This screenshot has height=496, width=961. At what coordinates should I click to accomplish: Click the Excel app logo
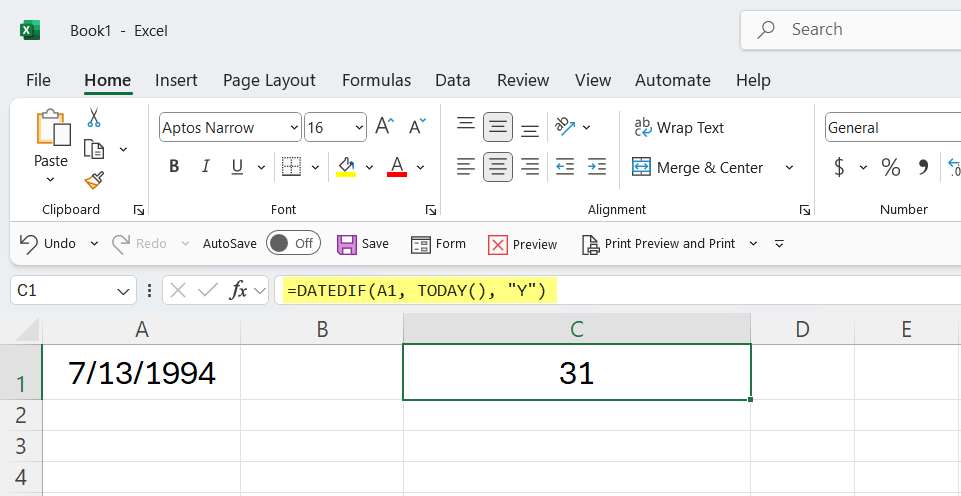coord(29,30)
